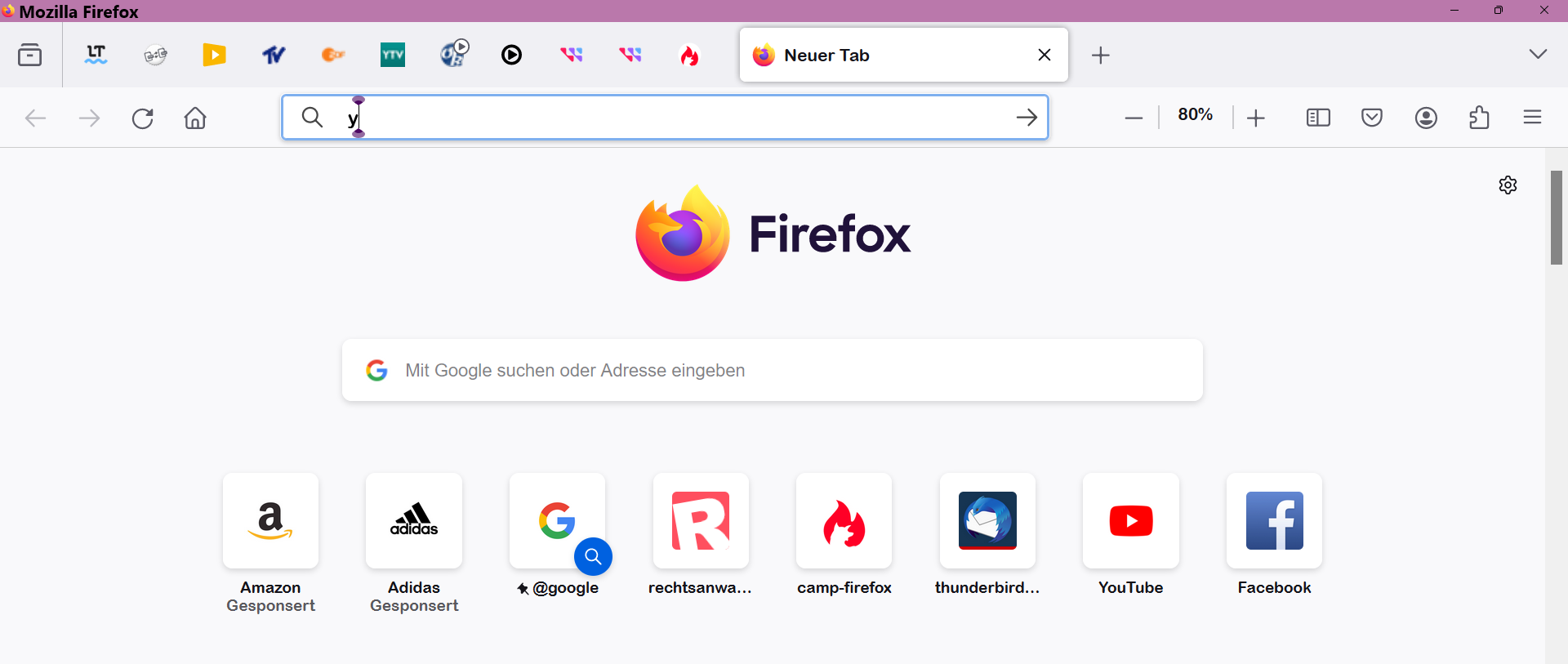Go to the Firefox home page
Viewport: 1568px width, 664px height.
click(195, 118)
